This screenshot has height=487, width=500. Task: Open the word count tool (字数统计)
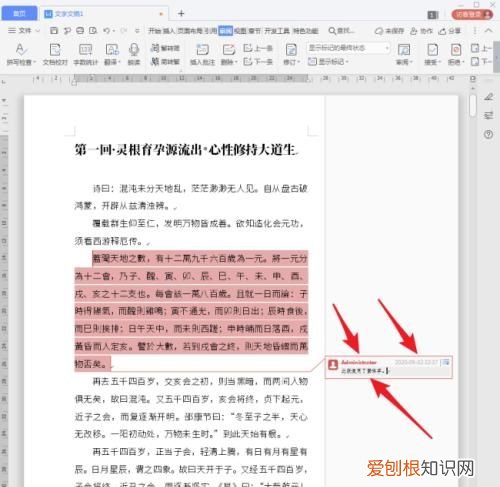[85, 54]
